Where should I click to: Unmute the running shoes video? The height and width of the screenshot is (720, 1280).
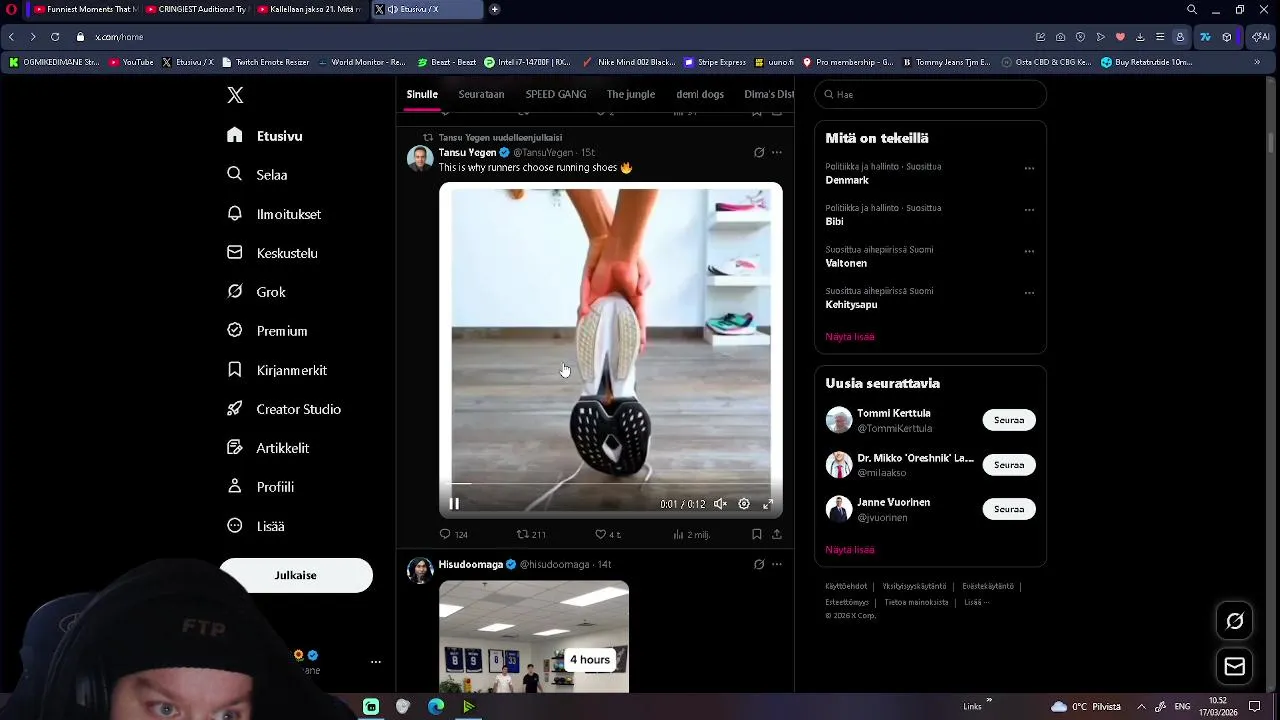720,504
